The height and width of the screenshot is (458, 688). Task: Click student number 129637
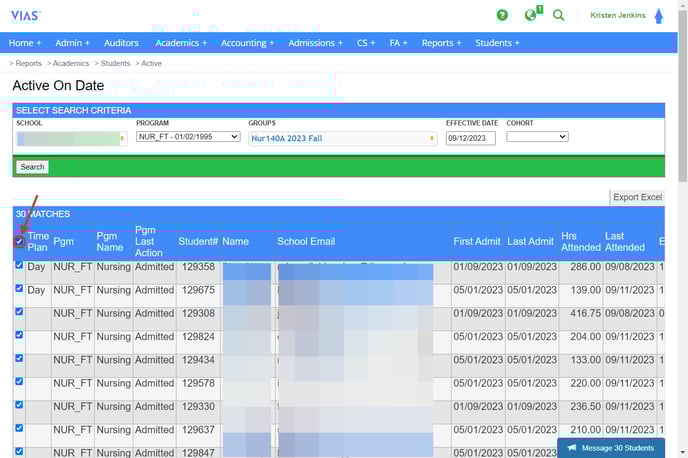(198, 429)
